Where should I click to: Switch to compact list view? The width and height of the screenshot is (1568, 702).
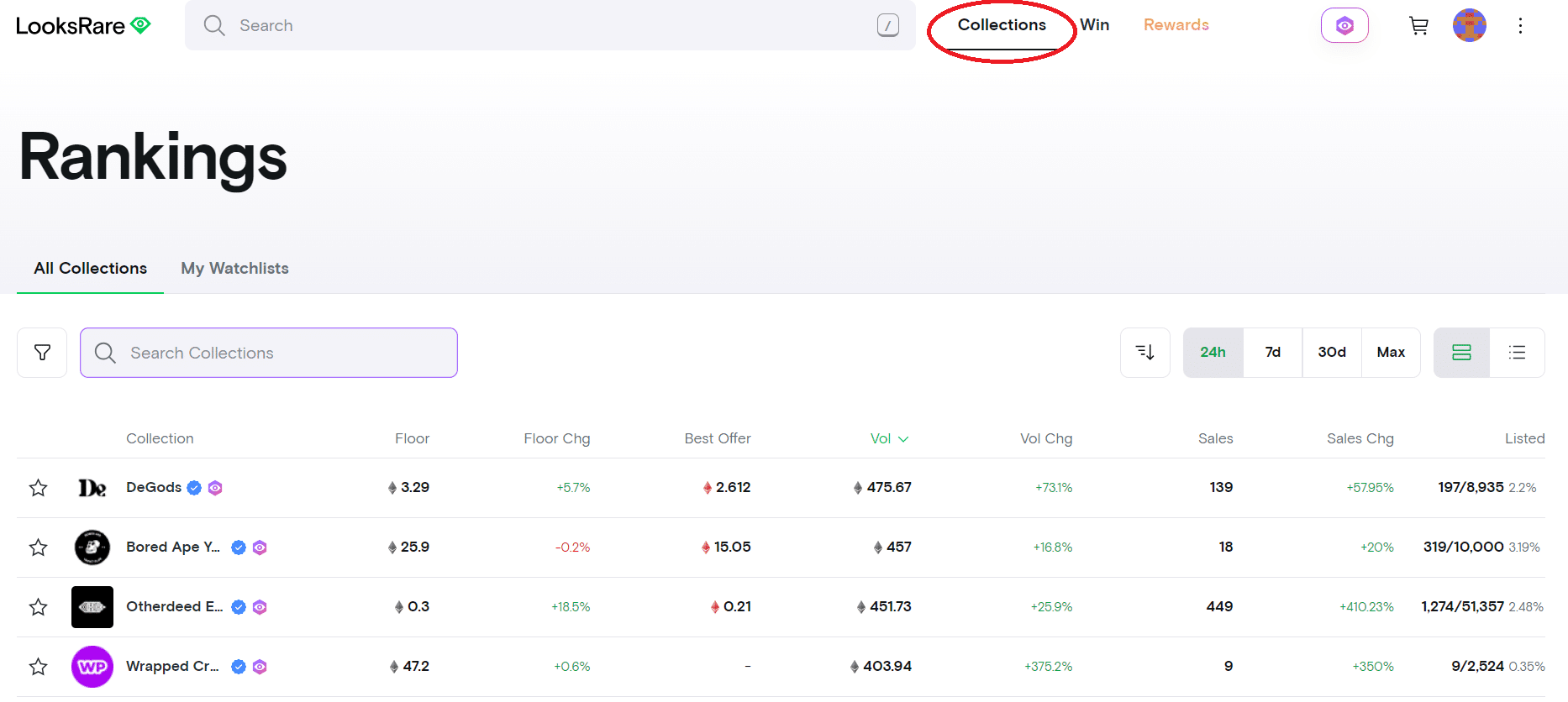(1517, 353)
